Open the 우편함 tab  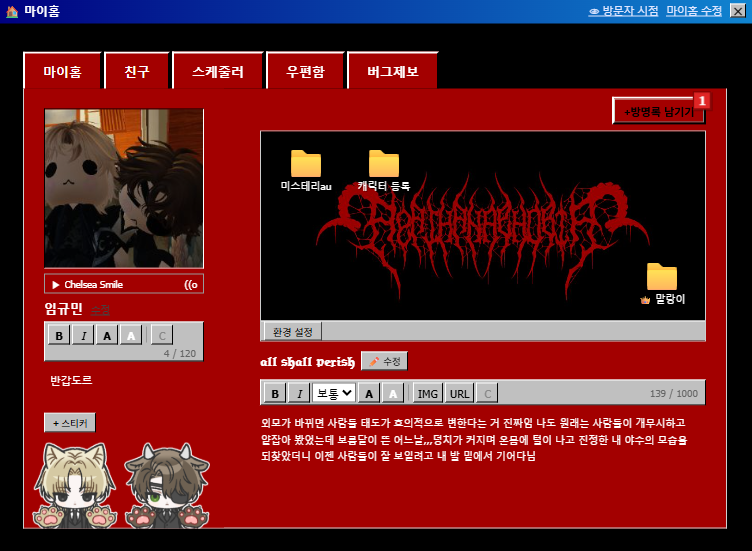[x=306, y=71]
